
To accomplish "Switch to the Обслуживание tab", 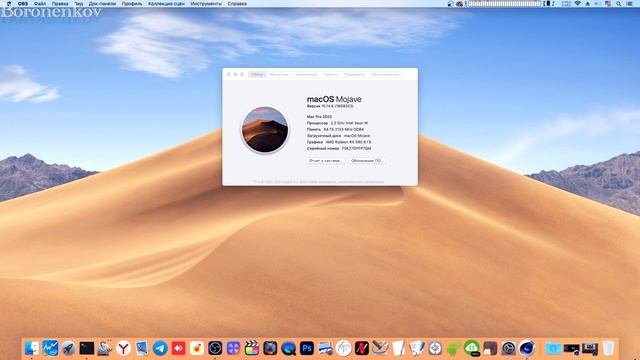I will [x=385, y=74].
